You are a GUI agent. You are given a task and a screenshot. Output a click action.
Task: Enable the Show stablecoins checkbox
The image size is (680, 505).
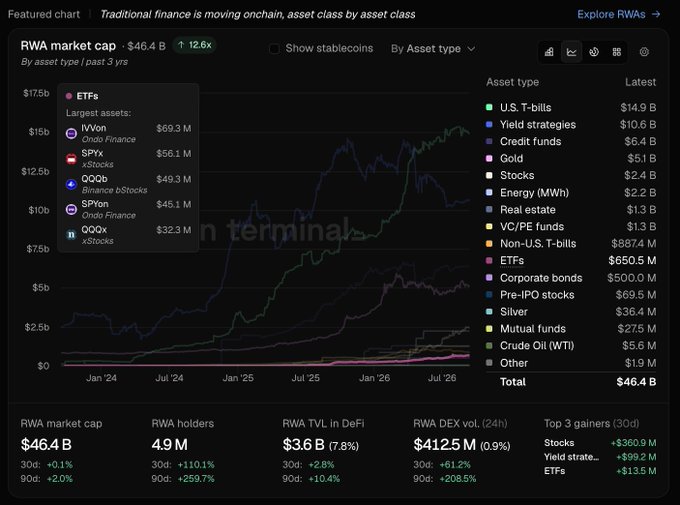coord(274,49)
